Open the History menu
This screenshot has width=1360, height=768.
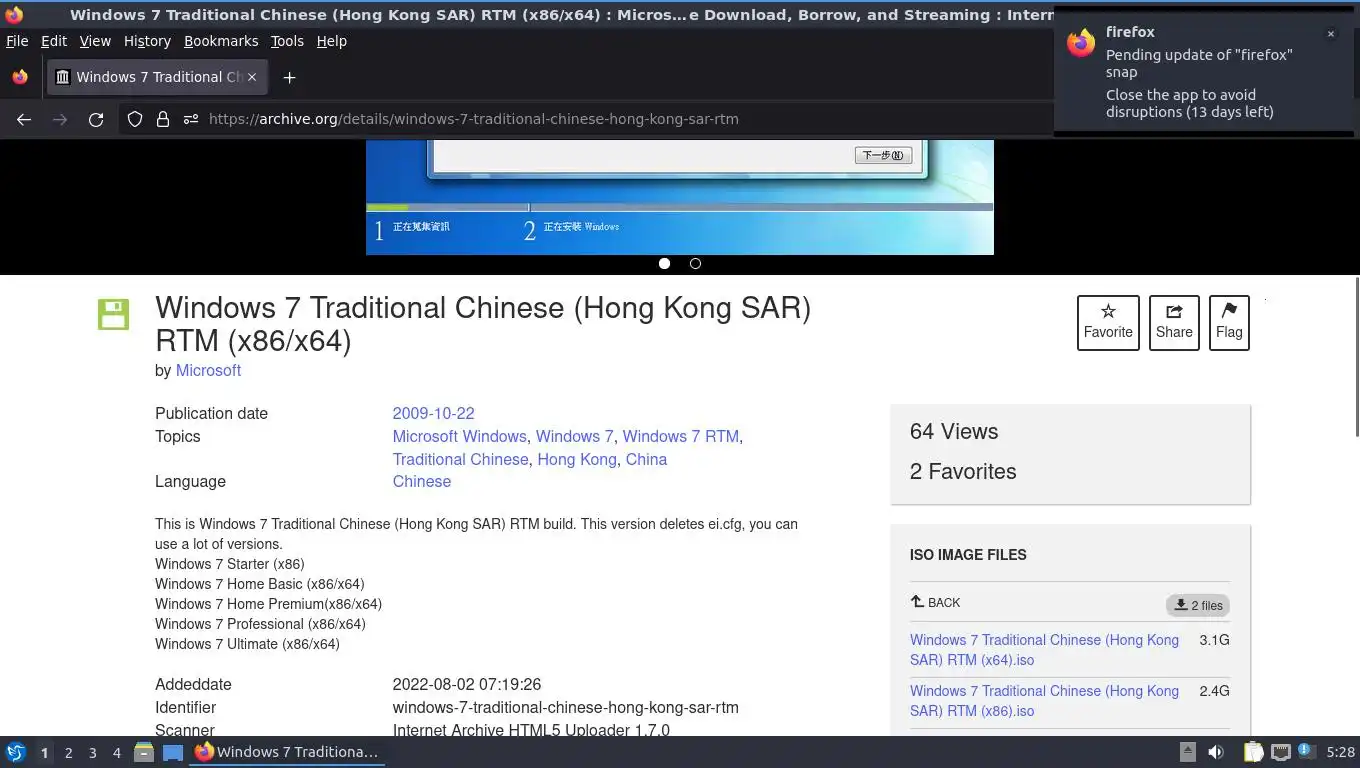(x=147, y=41)
